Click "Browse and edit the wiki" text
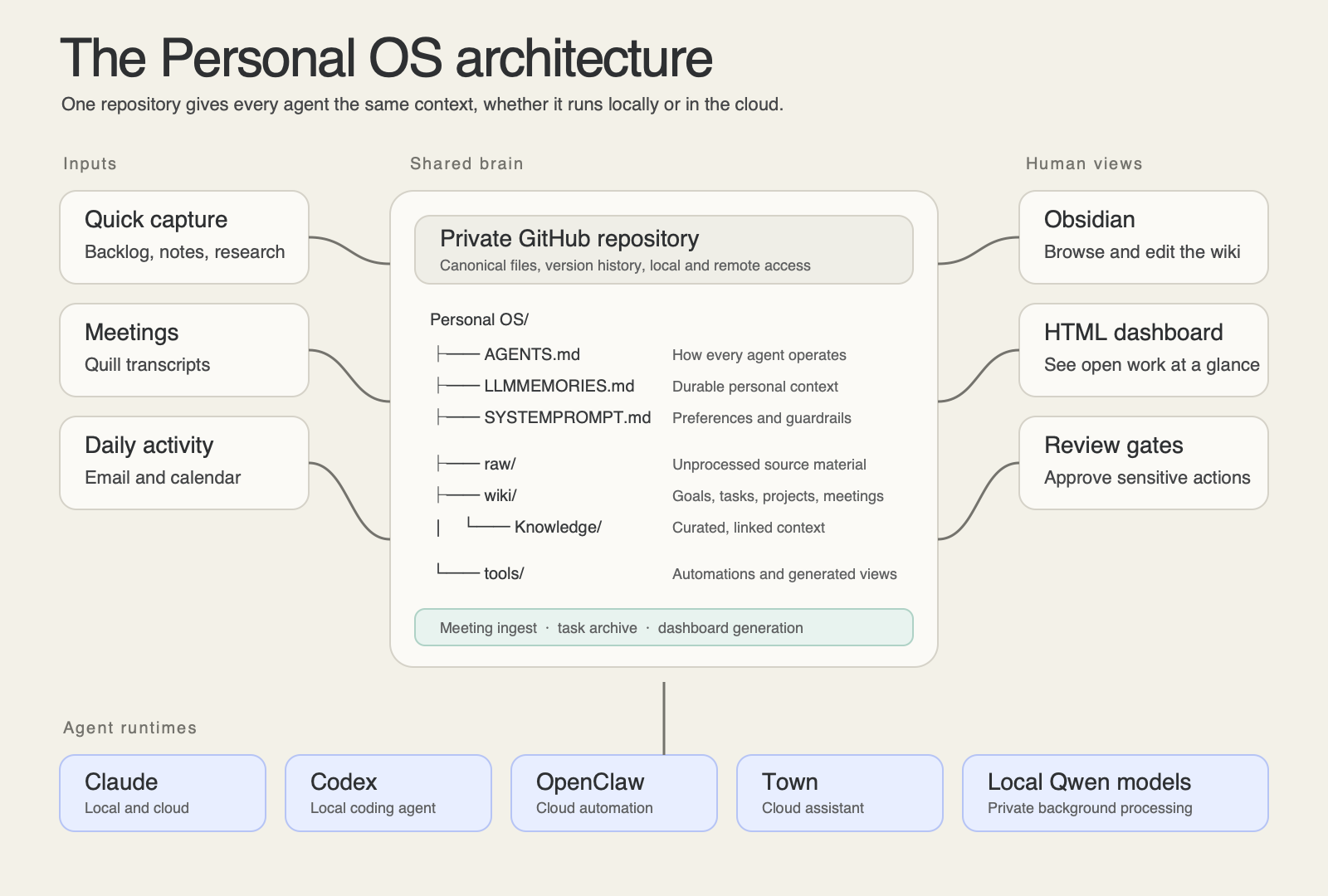1328x896 pixels. coord(1142,252)
